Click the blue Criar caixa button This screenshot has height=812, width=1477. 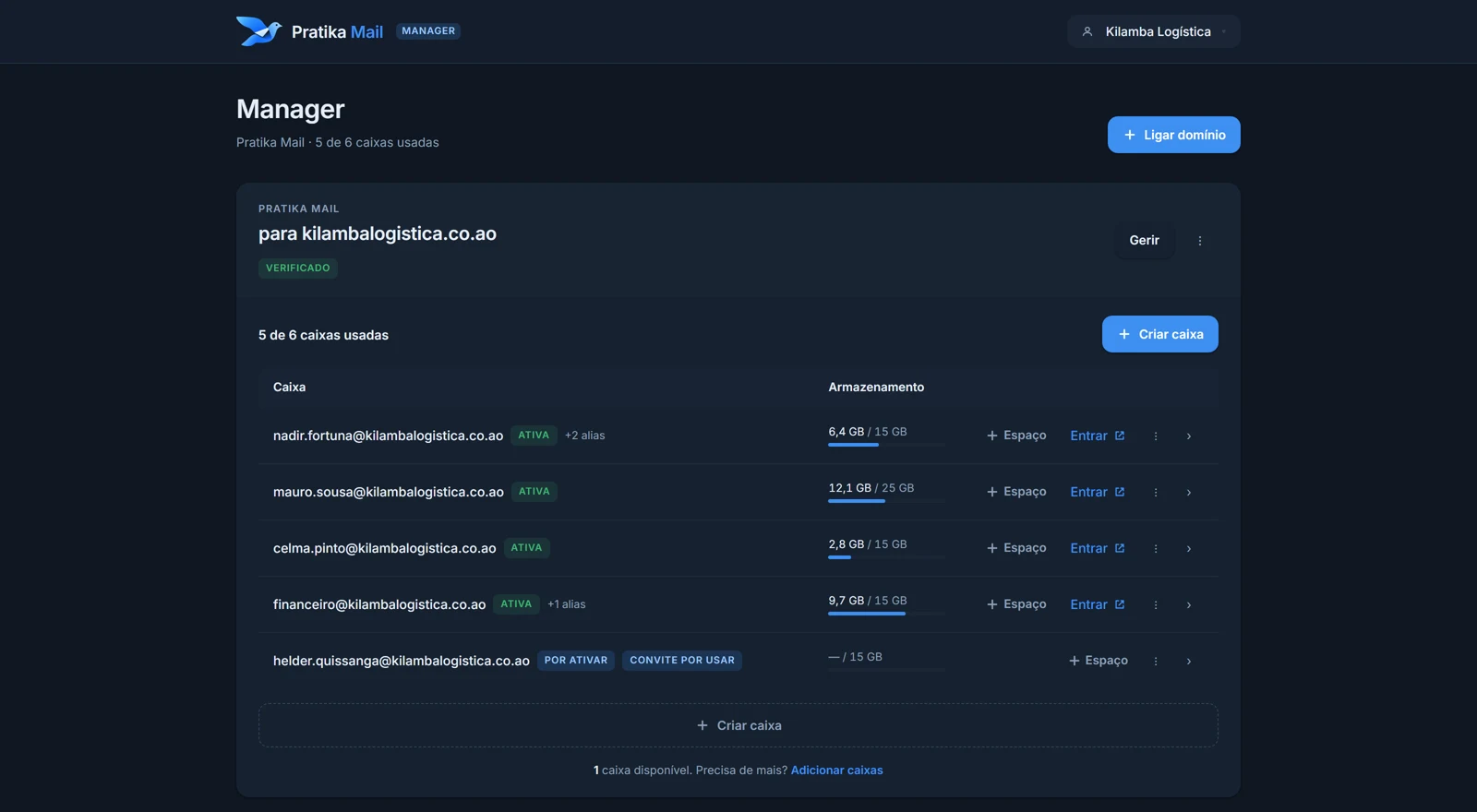tap(1159, 334)
